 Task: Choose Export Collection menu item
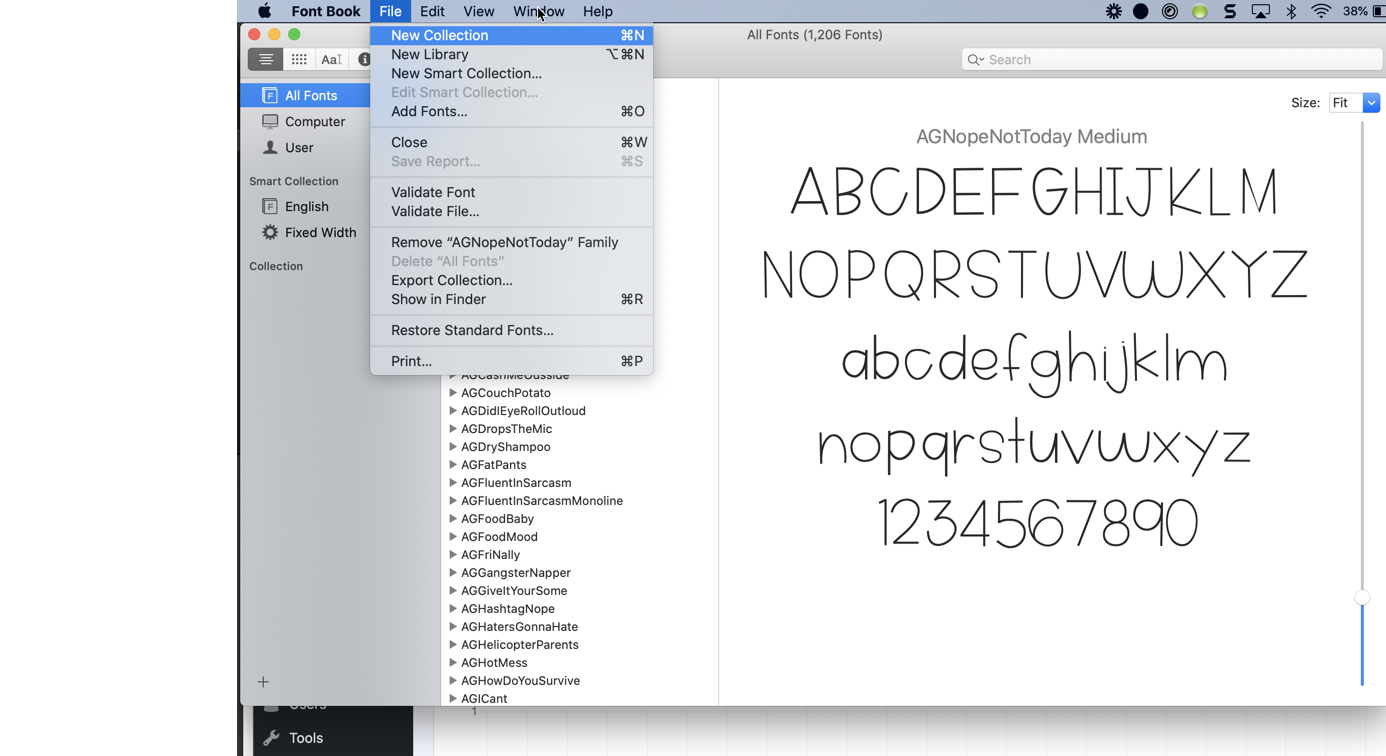pos(511,280)
